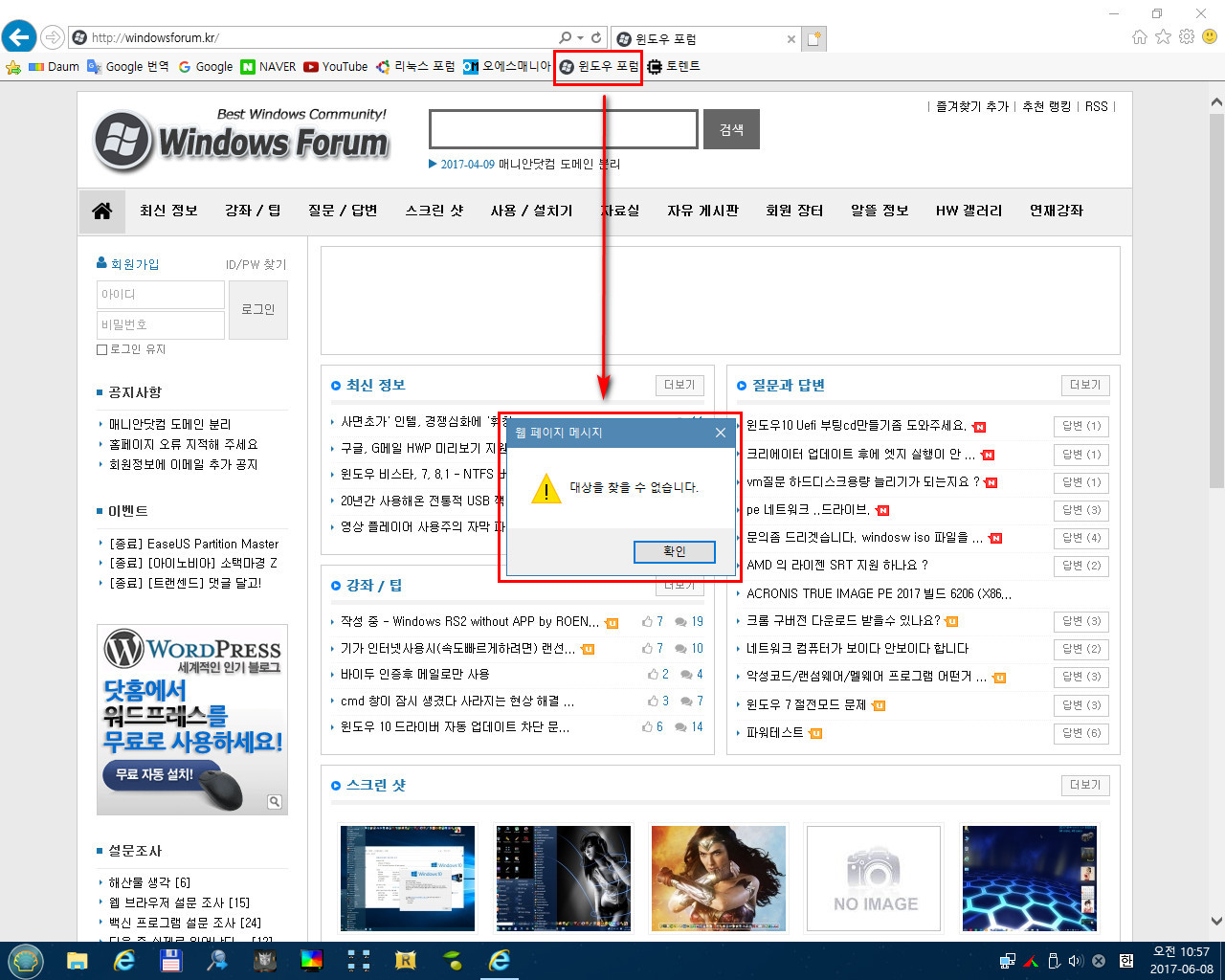This screenshot has height=980, width=1225.
Task: Click the 로그인 button
Action: (x=258, y=309)
